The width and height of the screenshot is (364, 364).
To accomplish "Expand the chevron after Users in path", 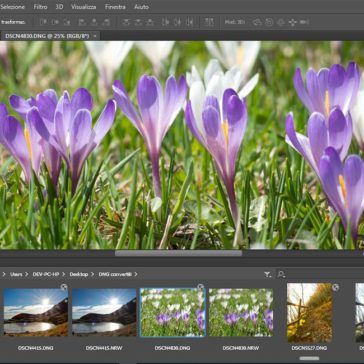I will (x=27, y=274).
